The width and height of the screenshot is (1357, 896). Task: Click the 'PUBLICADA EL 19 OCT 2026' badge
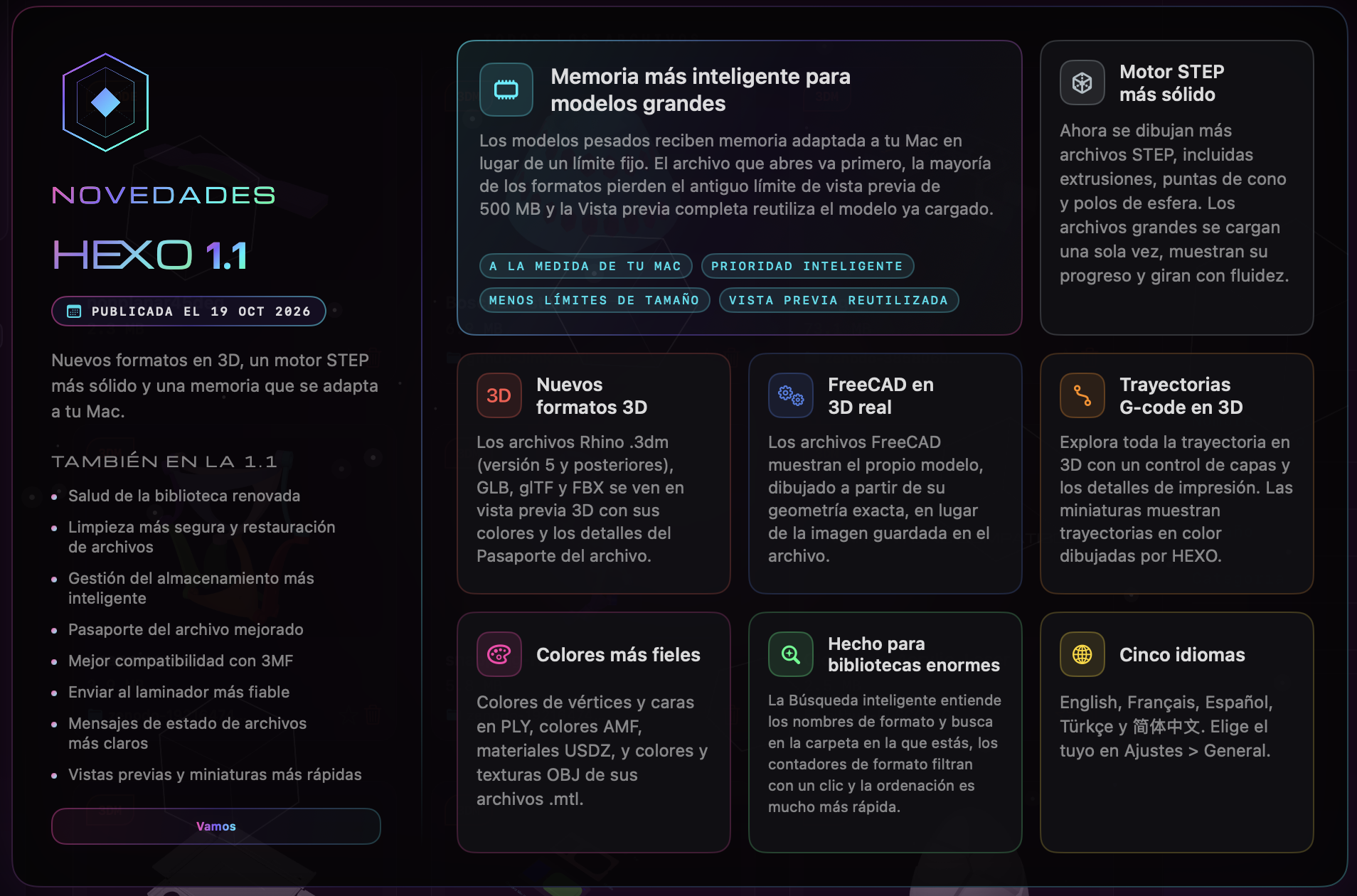tap(188, 311)
